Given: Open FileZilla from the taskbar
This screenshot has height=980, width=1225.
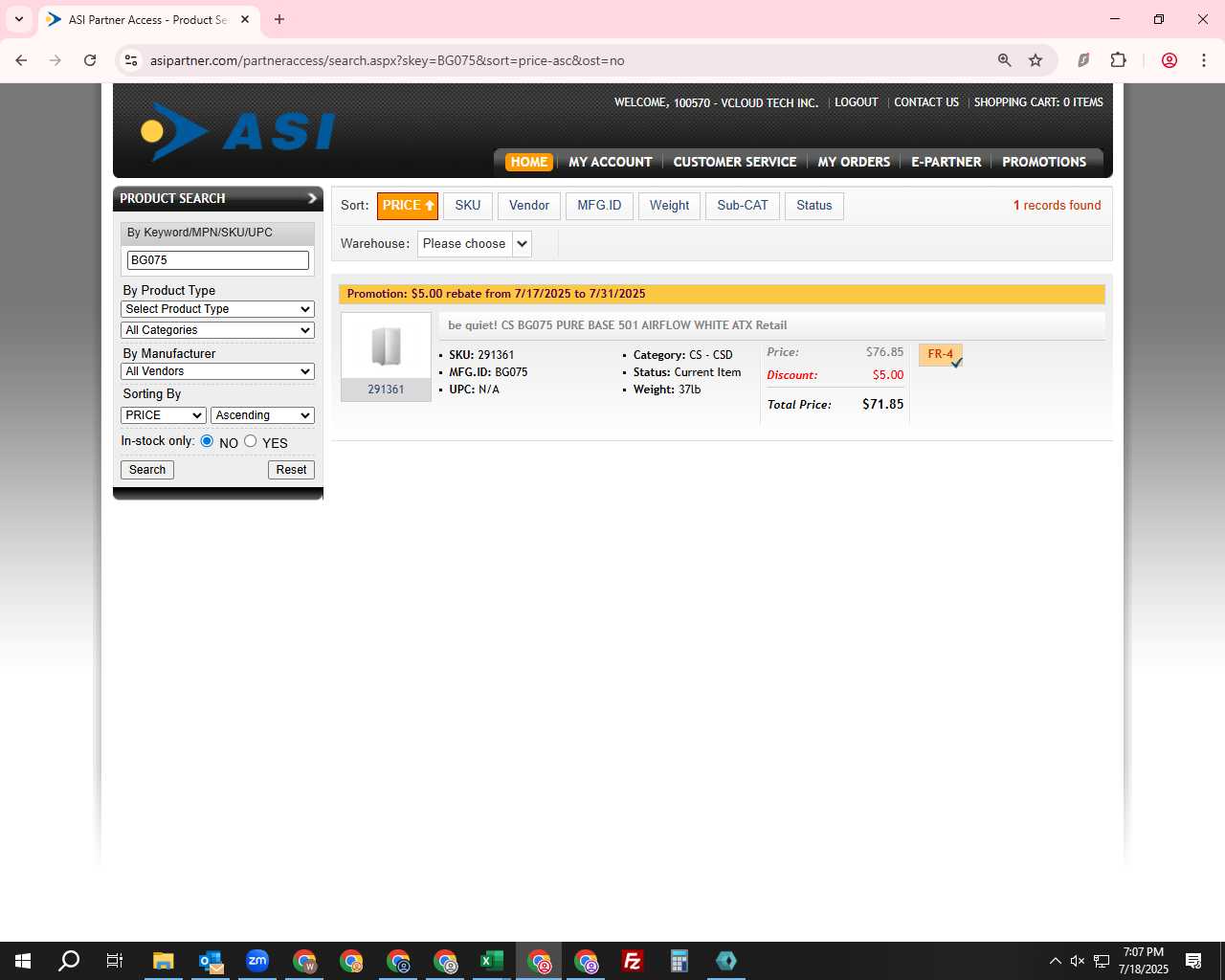Looking at the screenshot, I should coord(633,961).
